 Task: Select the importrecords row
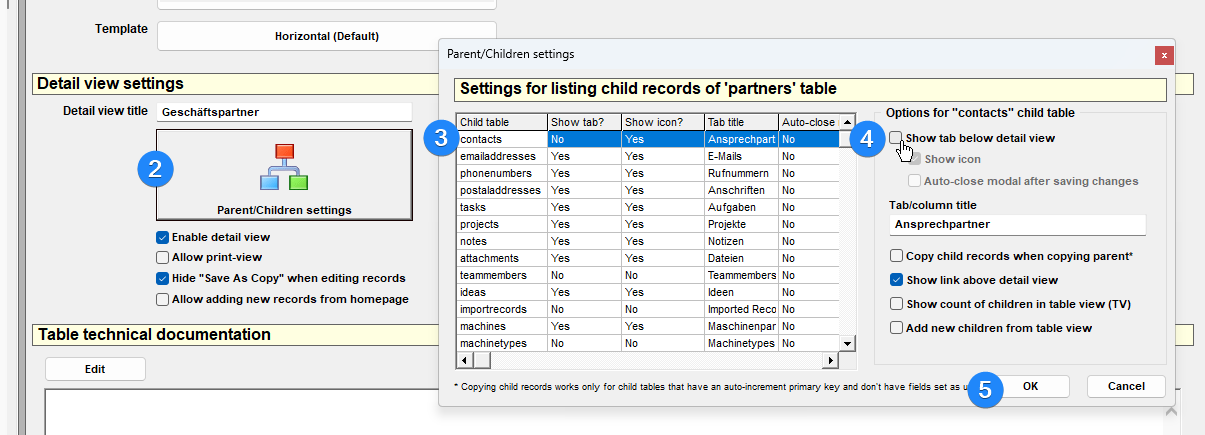pos(648,309)
